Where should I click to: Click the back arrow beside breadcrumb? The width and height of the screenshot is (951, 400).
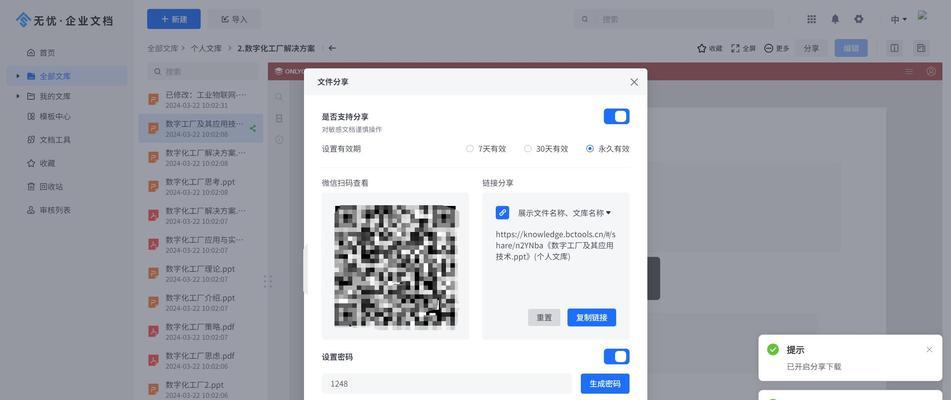pos(332,48)
